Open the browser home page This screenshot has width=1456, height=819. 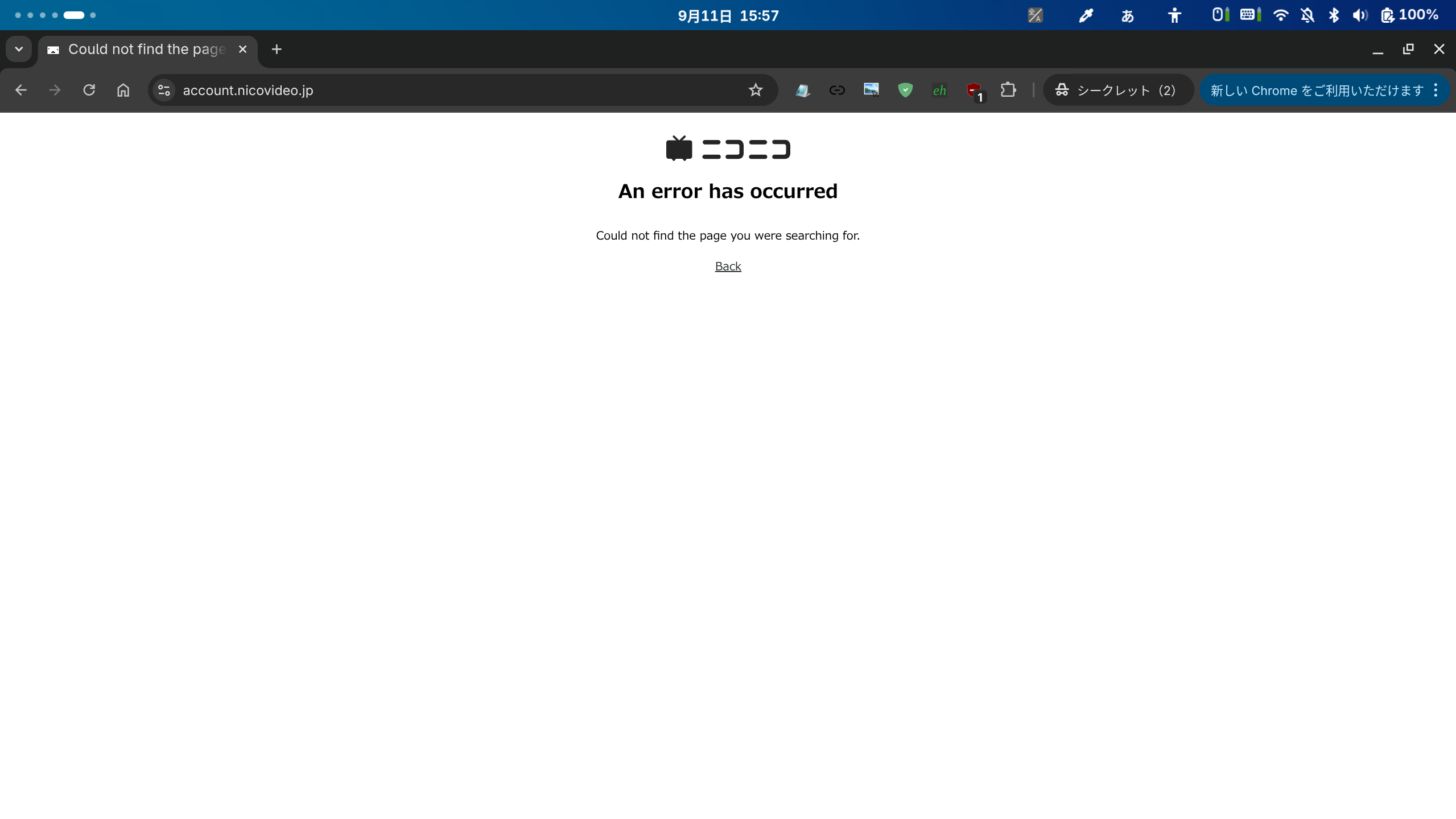tap(123, 90)
